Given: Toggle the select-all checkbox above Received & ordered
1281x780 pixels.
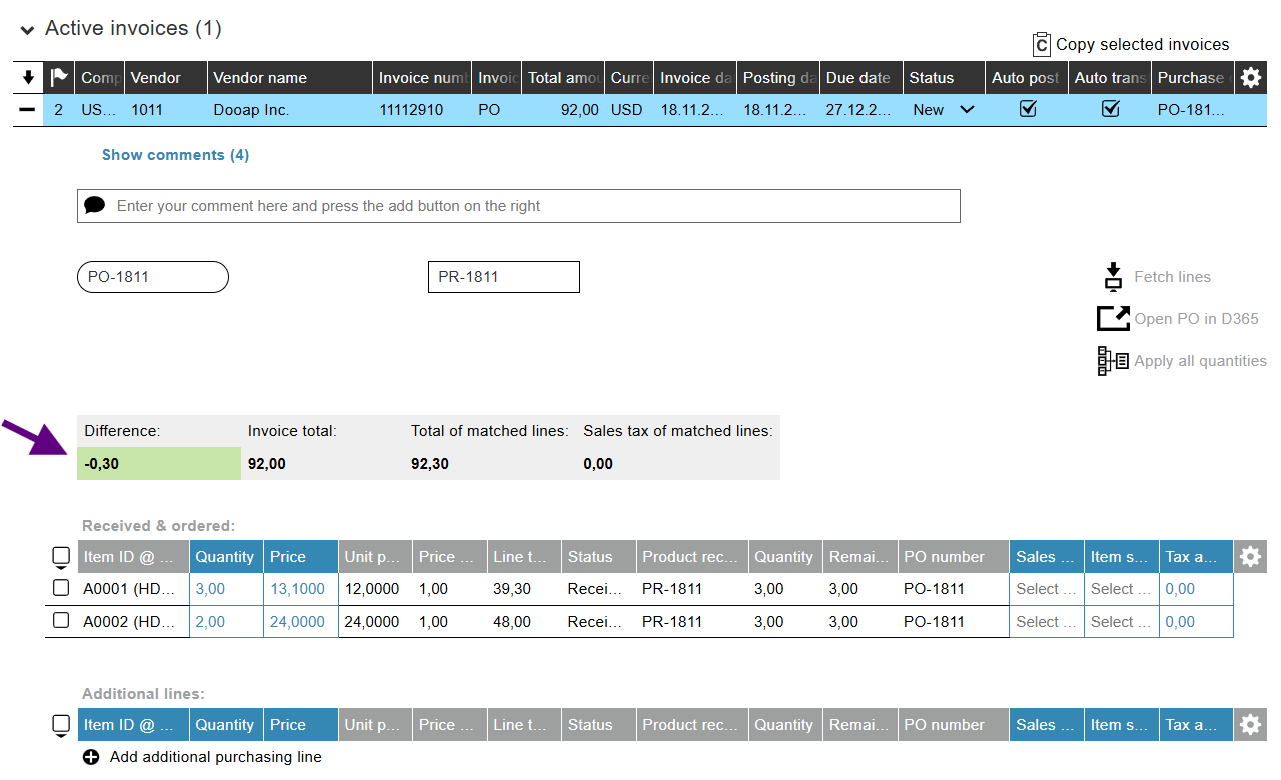Looking at the screenshot, I should [61, 556].
